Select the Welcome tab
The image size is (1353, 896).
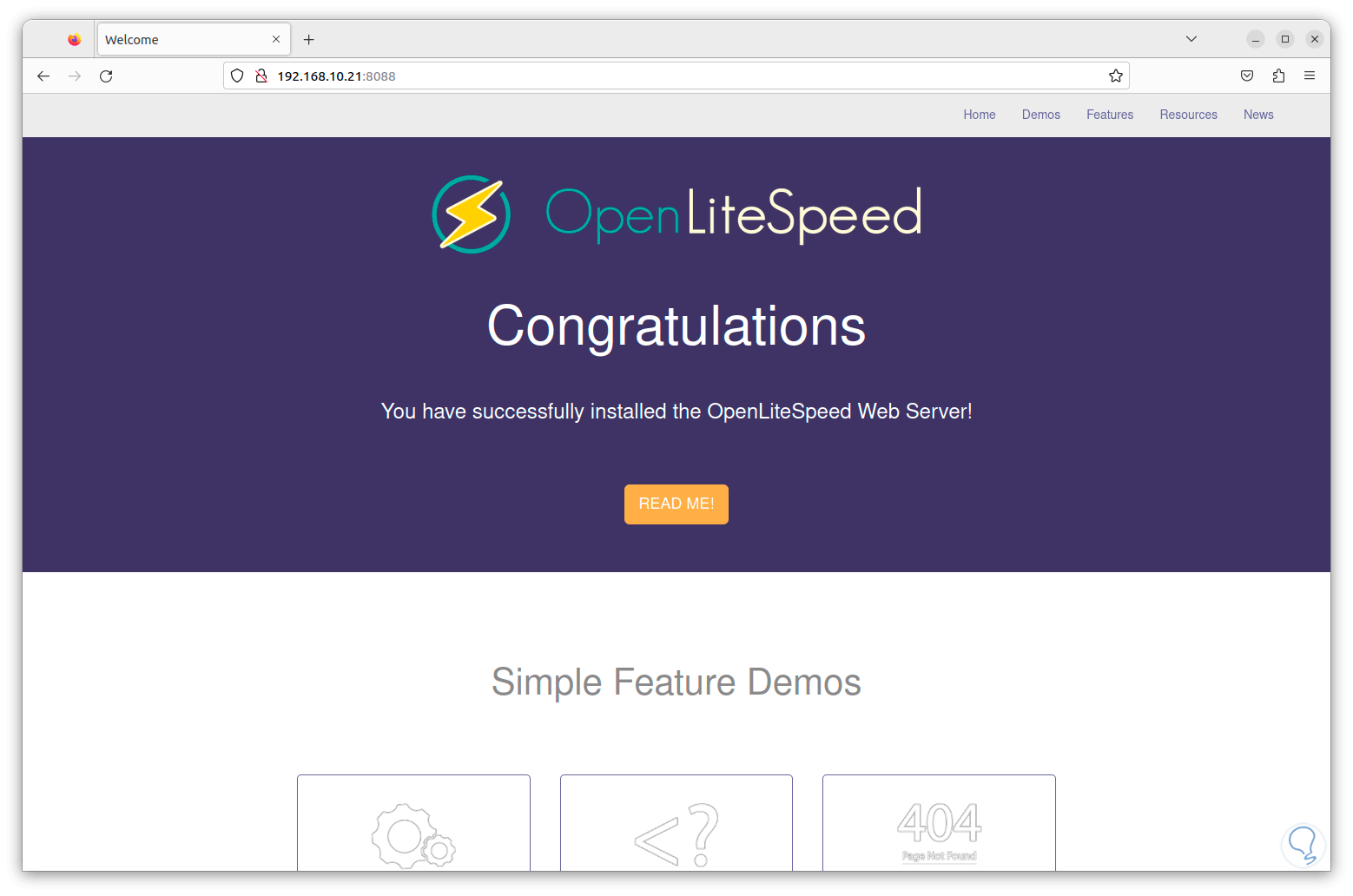point(194,39)
